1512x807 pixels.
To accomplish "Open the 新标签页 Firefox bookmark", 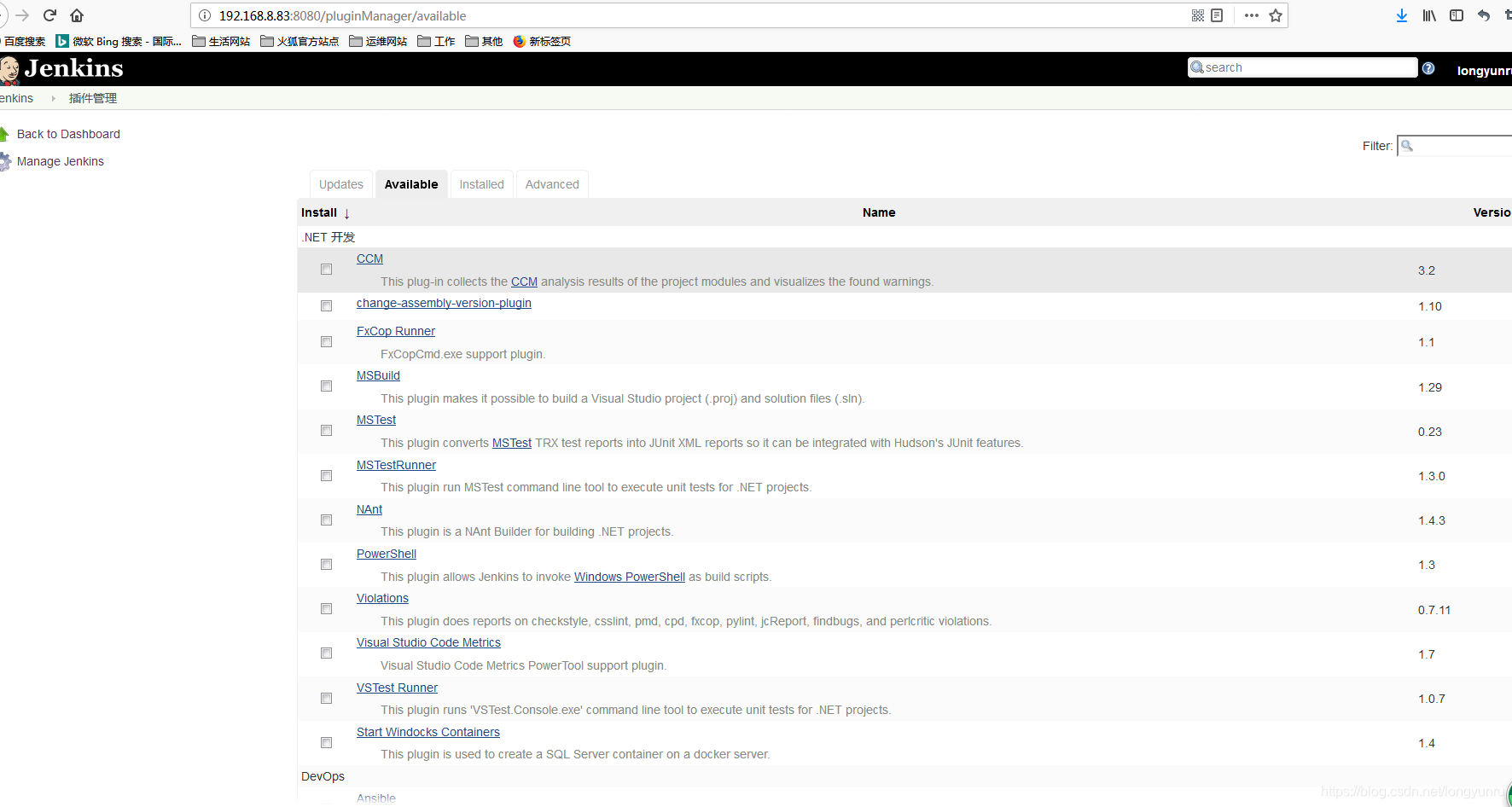I will 542,41.
